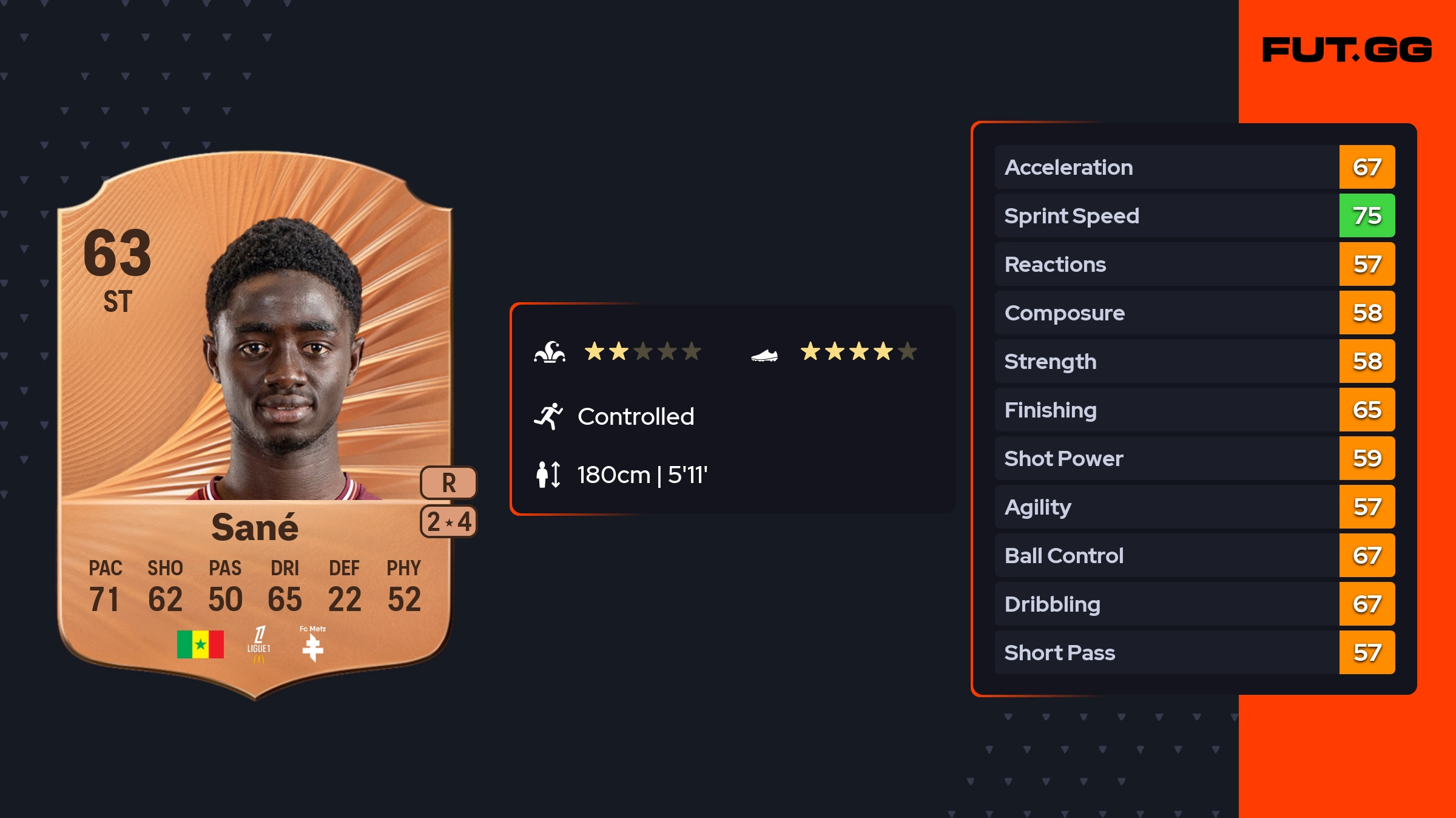The width and height of the screenshot is (1456, 818).
Task: Select the Acceleration stat row
Action: (x=1166, y=167)
